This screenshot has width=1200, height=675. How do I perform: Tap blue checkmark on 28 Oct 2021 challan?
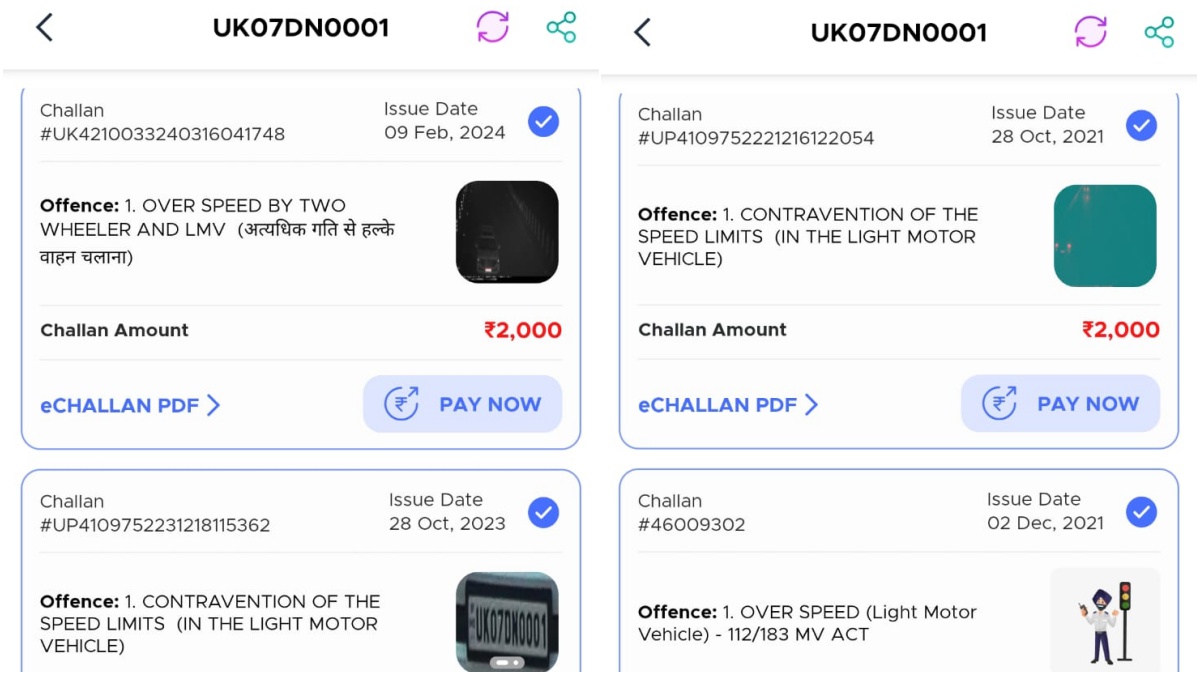1143,126
